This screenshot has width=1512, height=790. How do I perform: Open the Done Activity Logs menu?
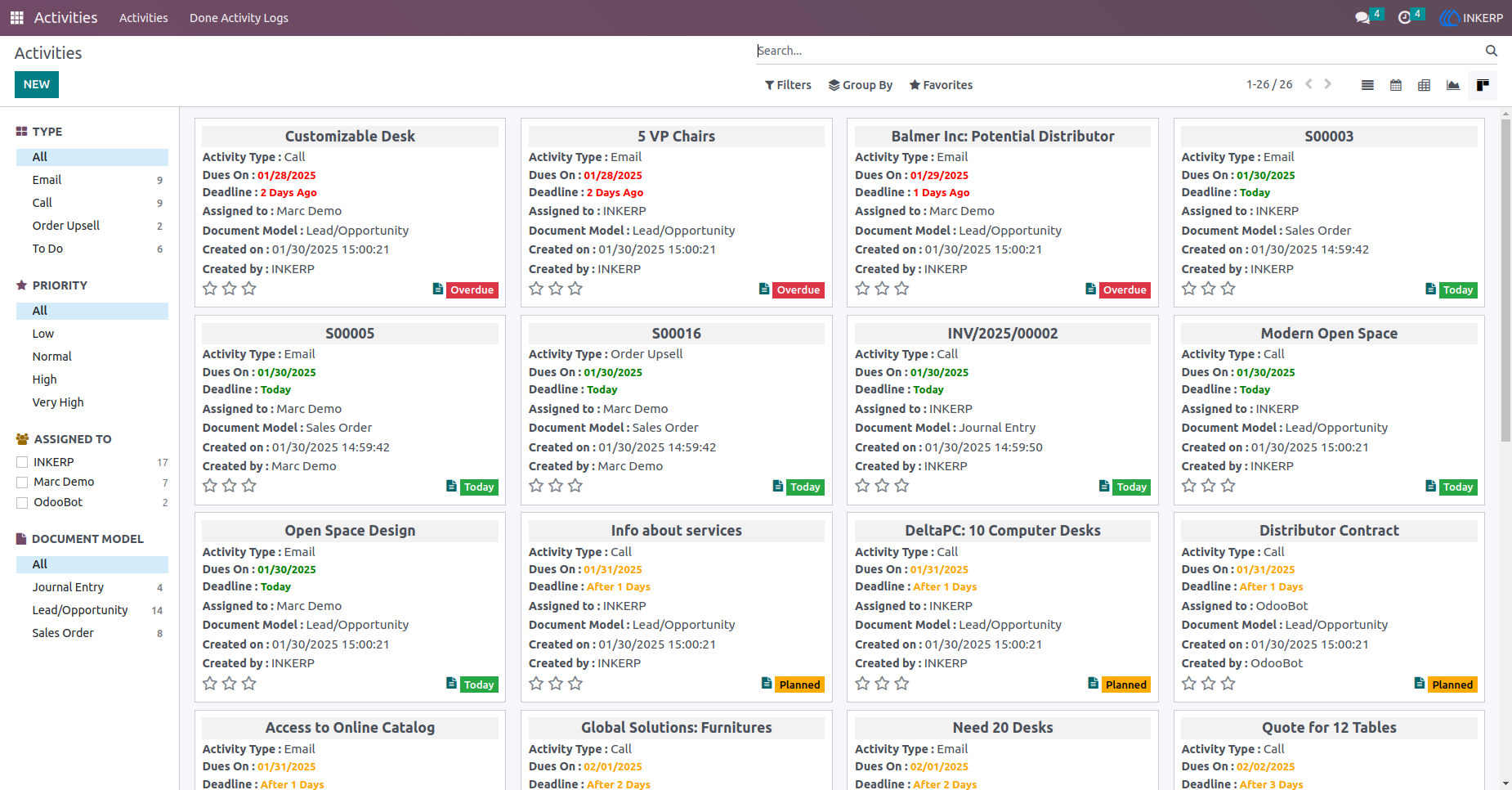tap(239, 18)
